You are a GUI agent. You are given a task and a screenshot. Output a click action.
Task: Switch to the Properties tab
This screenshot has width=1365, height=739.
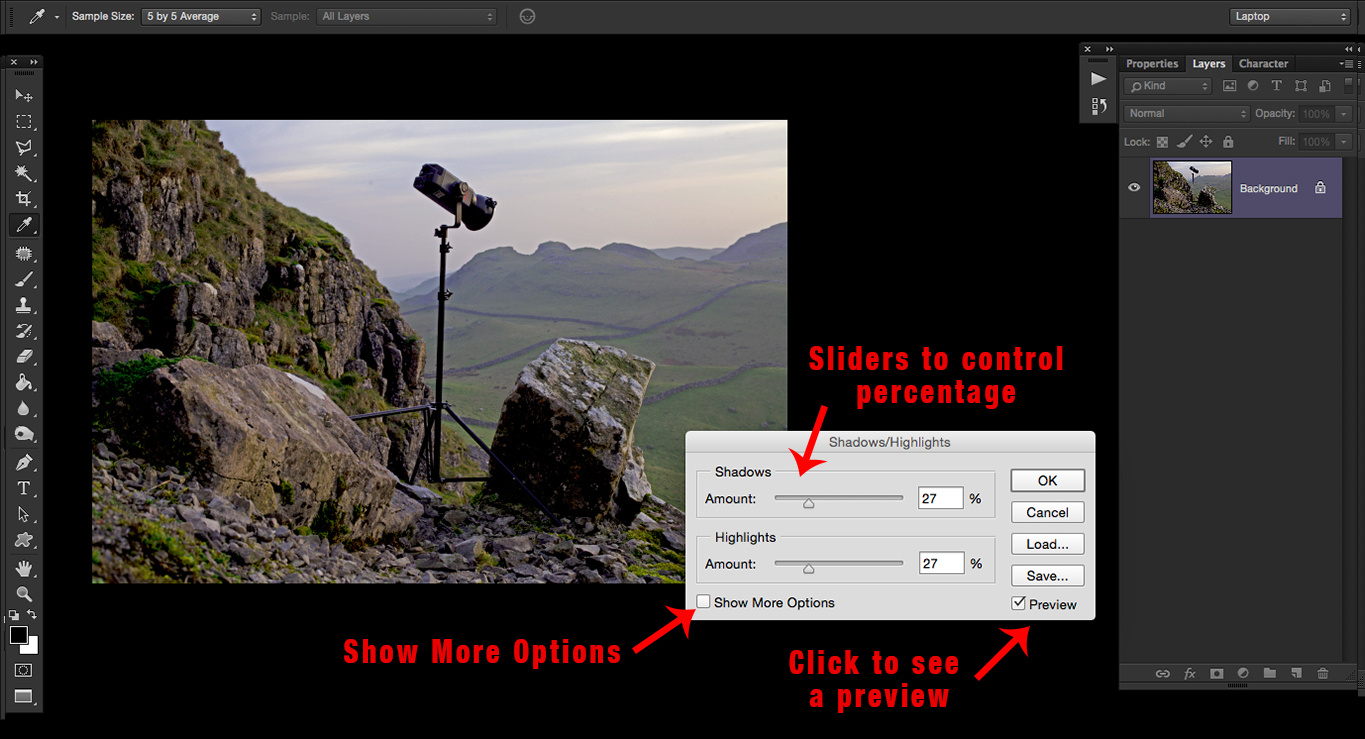tap(1152, 64)
